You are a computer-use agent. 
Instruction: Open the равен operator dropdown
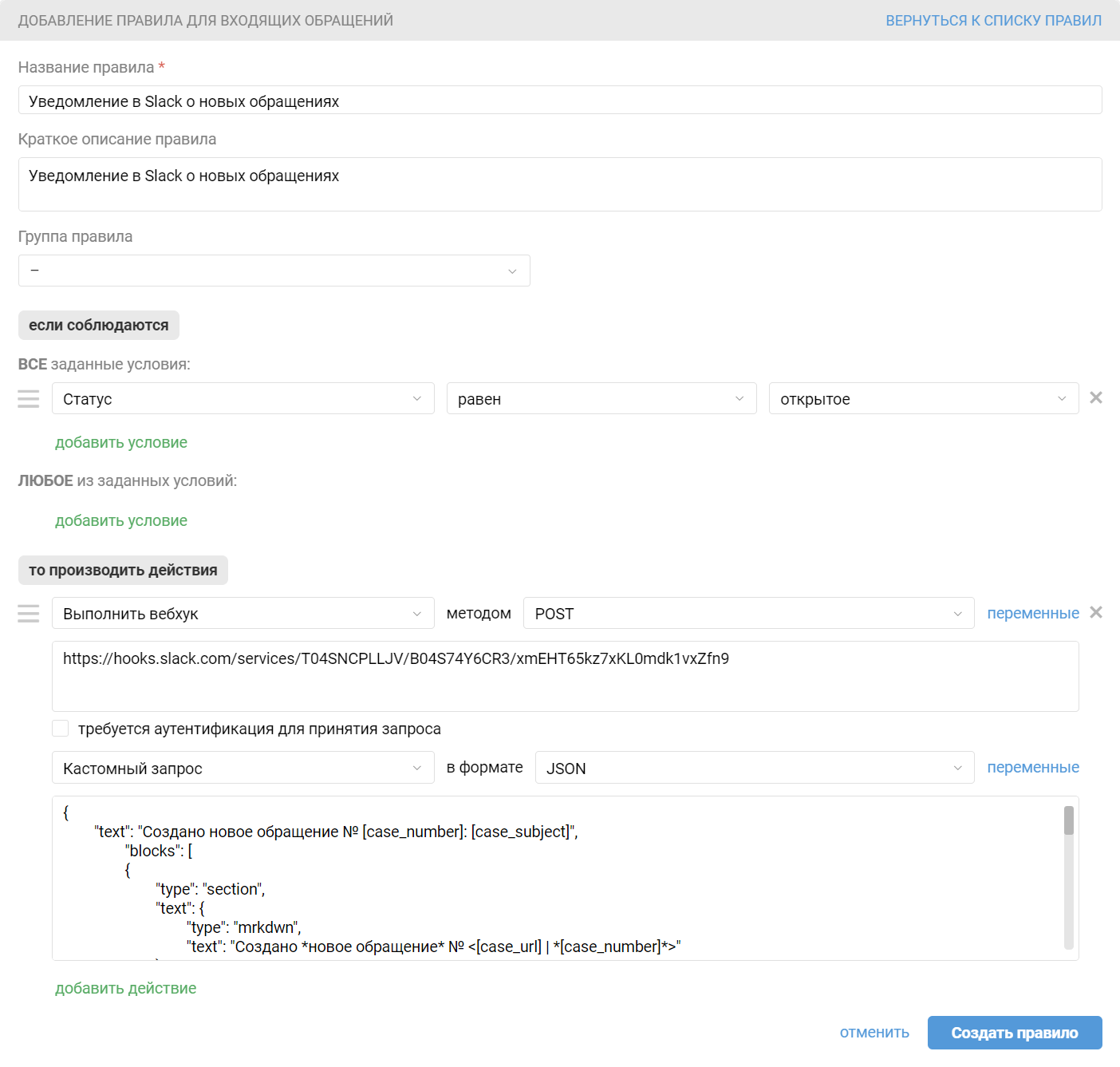click(x=601, y=398)
